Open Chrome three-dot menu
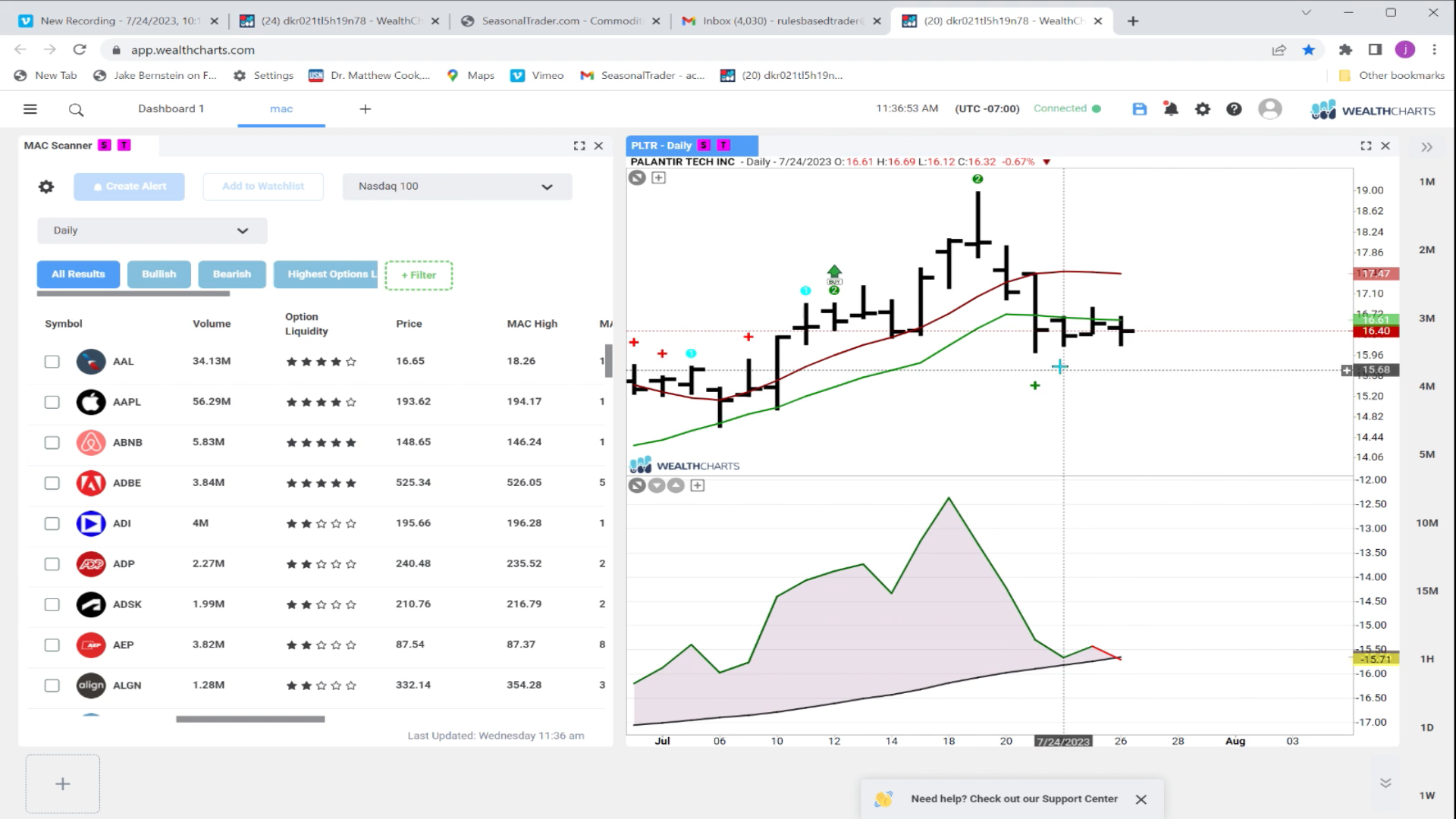The width and height of the screenshot is (1456, 819). coord(1434,50)
